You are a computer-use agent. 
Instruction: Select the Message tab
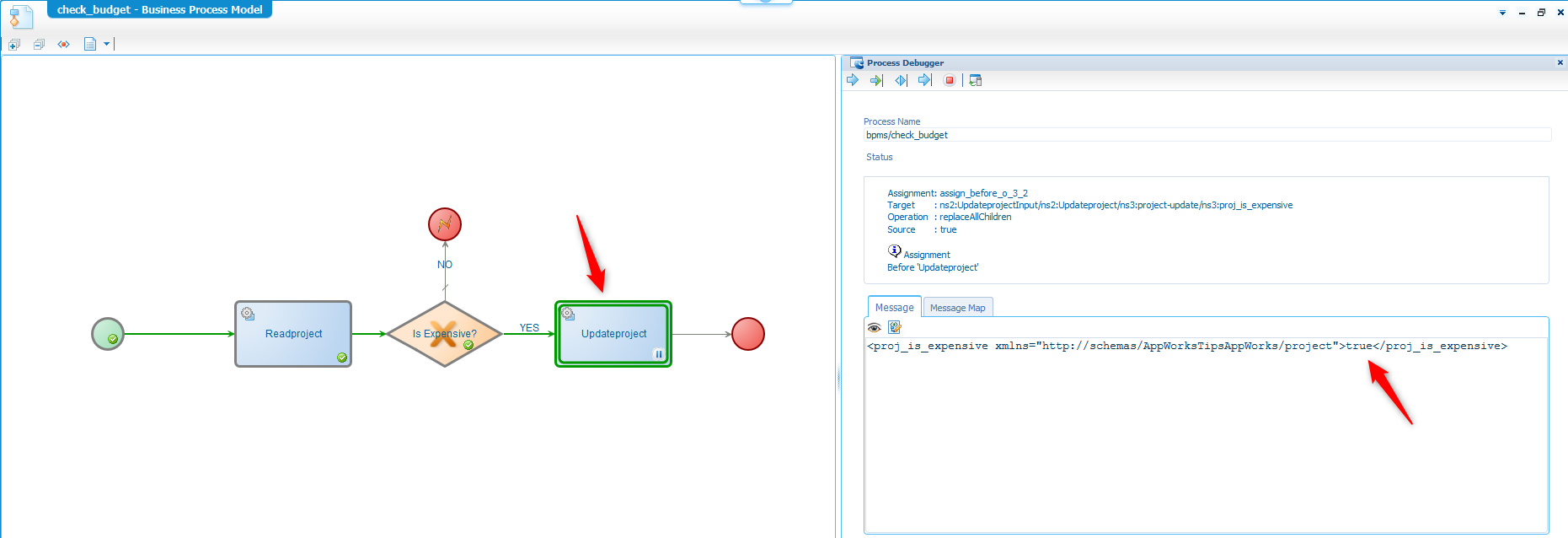click(x=894, y=308)
